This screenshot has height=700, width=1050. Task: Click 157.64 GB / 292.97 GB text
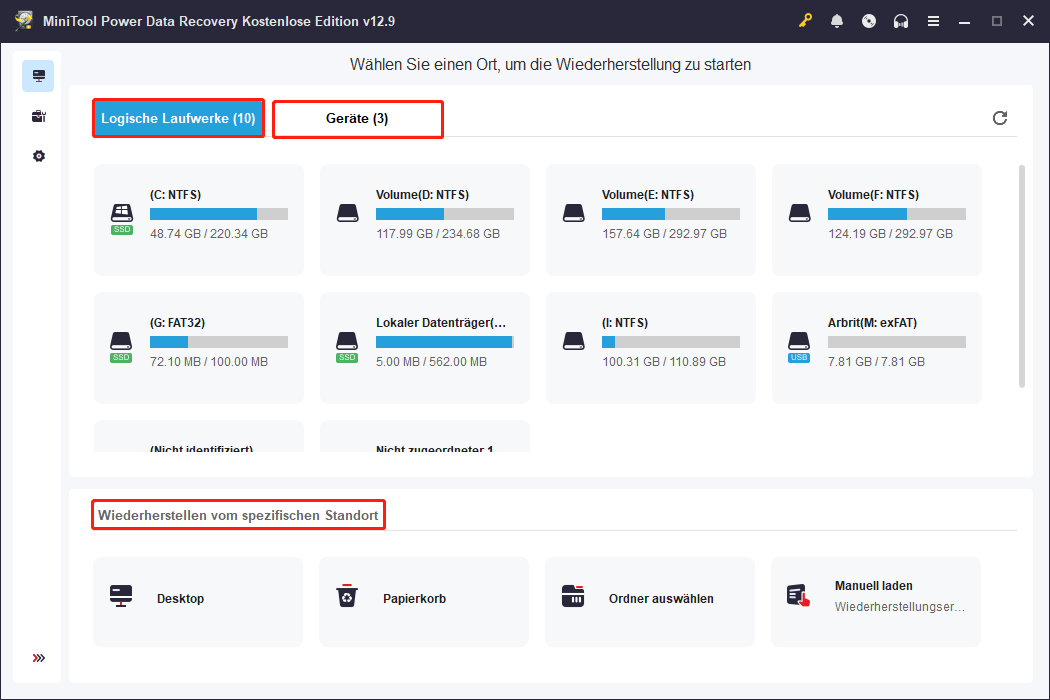point(664,234)
